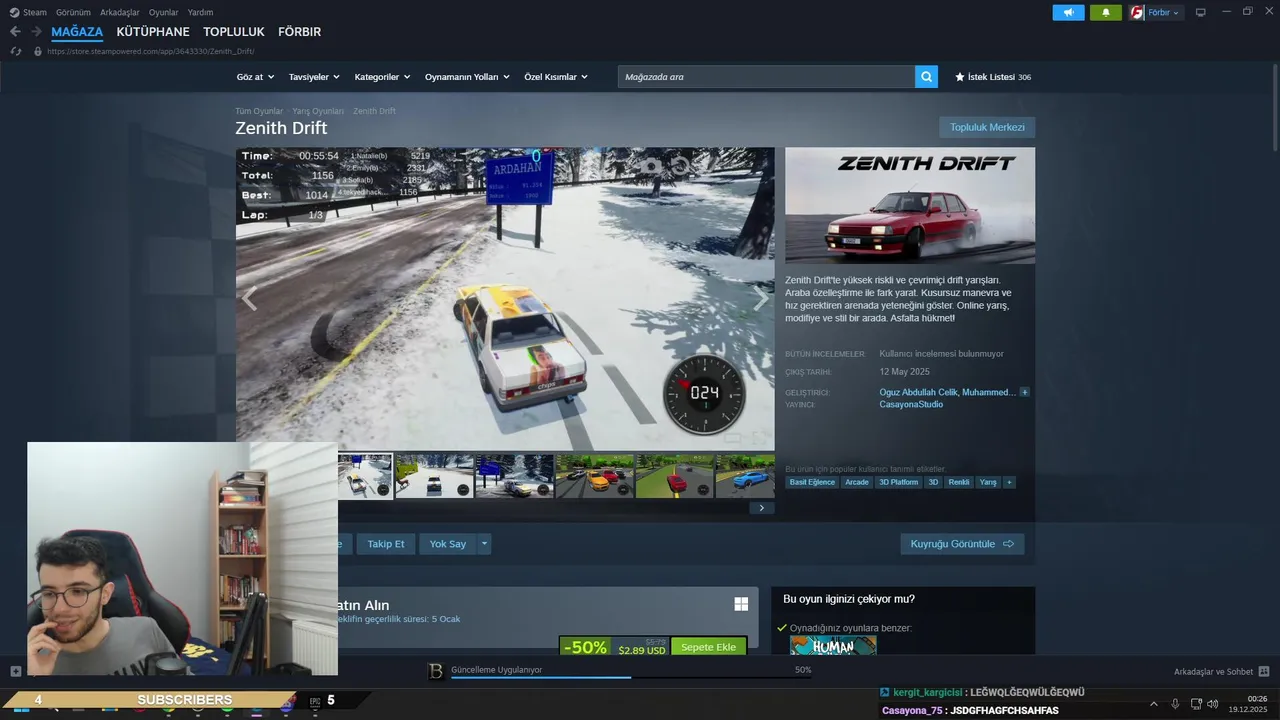Select the Renkli tag
Screen dimensions: 1280x720
(x=959, y=482)
